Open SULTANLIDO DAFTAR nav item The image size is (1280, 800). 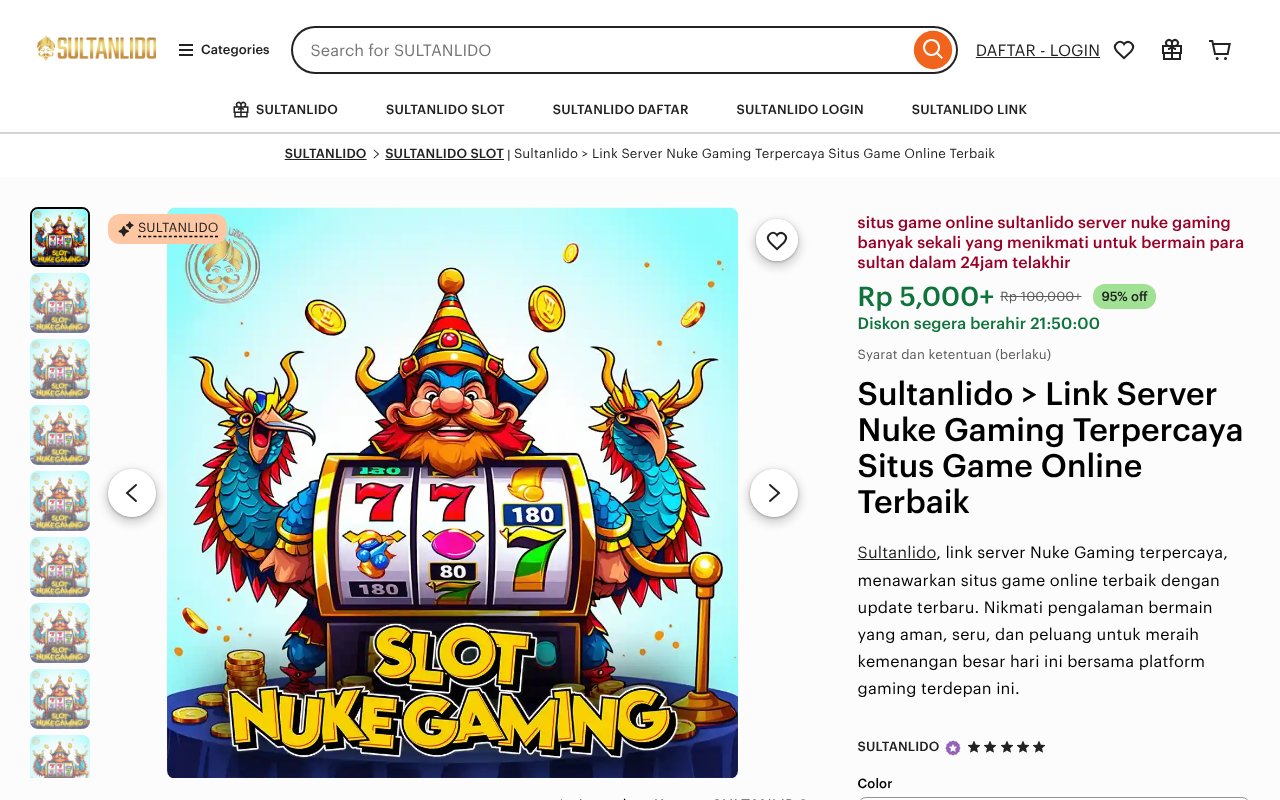[620, 110]
